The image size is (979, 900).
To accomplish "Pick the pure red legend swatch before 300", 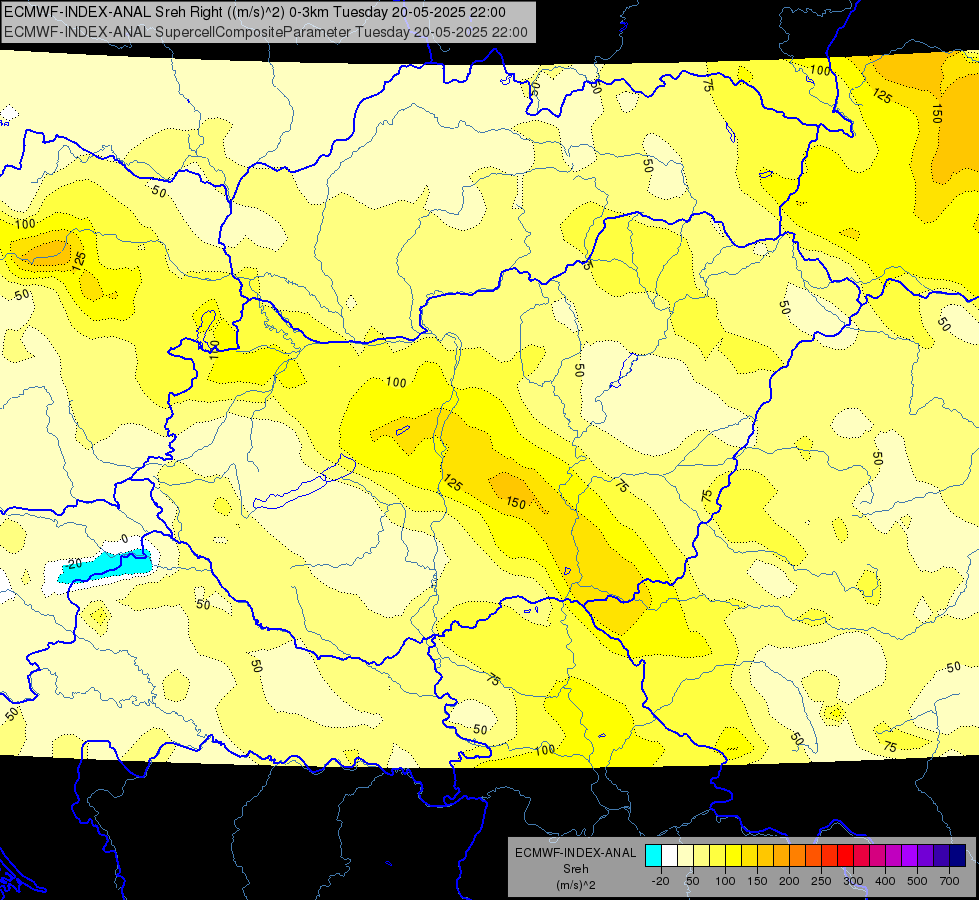I will 846,855.
